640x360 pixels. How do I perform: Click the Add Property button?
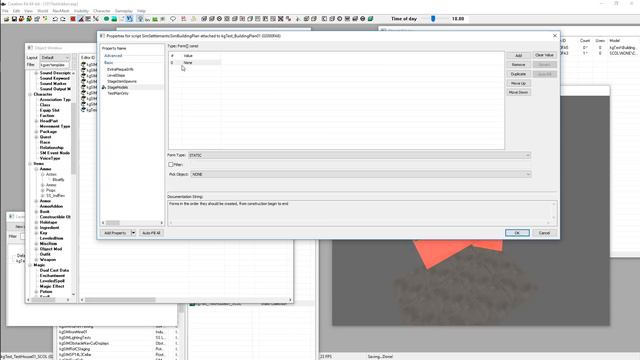[x=116, y=233]
